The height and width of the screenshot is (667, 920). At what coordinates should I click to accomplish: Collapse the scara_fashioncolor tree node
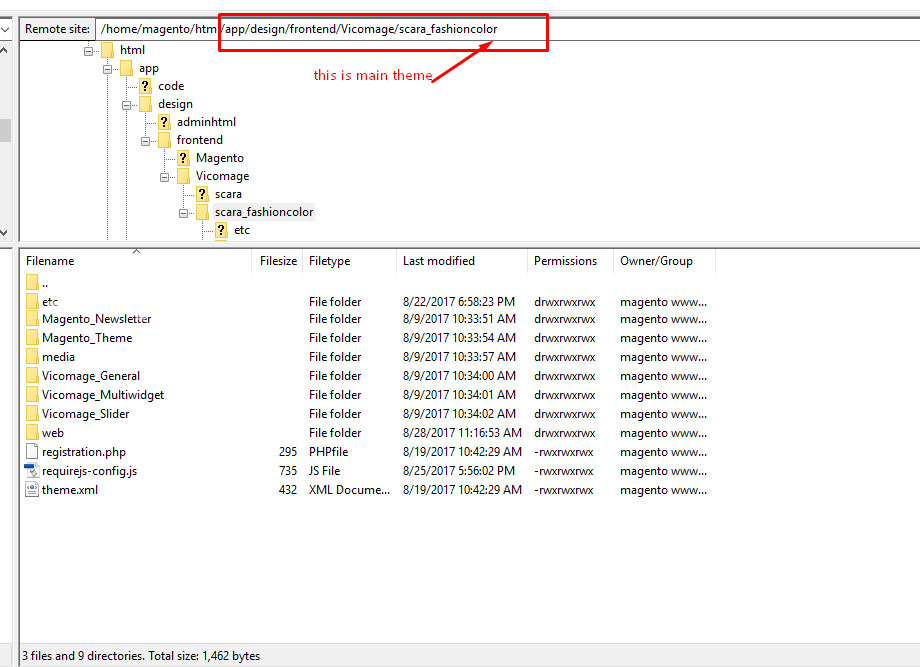click(x=183, y=214)
